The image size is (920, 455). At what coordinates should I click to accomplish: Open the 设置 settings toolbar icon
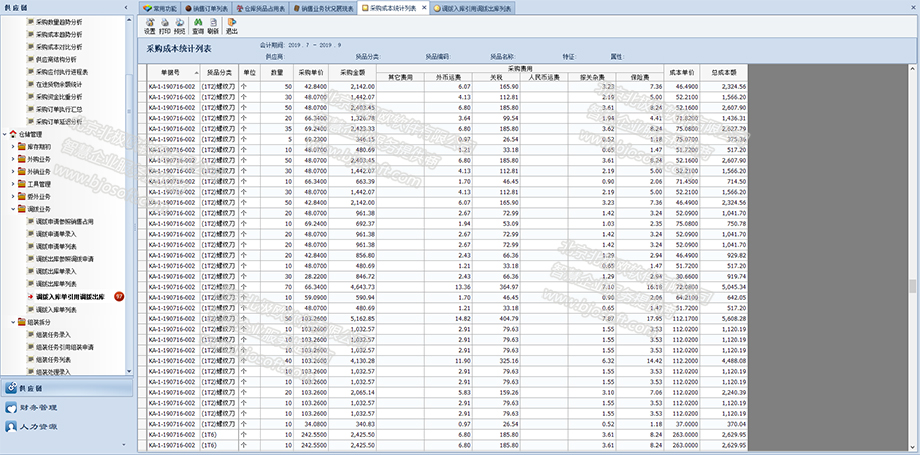pos(150,26)
